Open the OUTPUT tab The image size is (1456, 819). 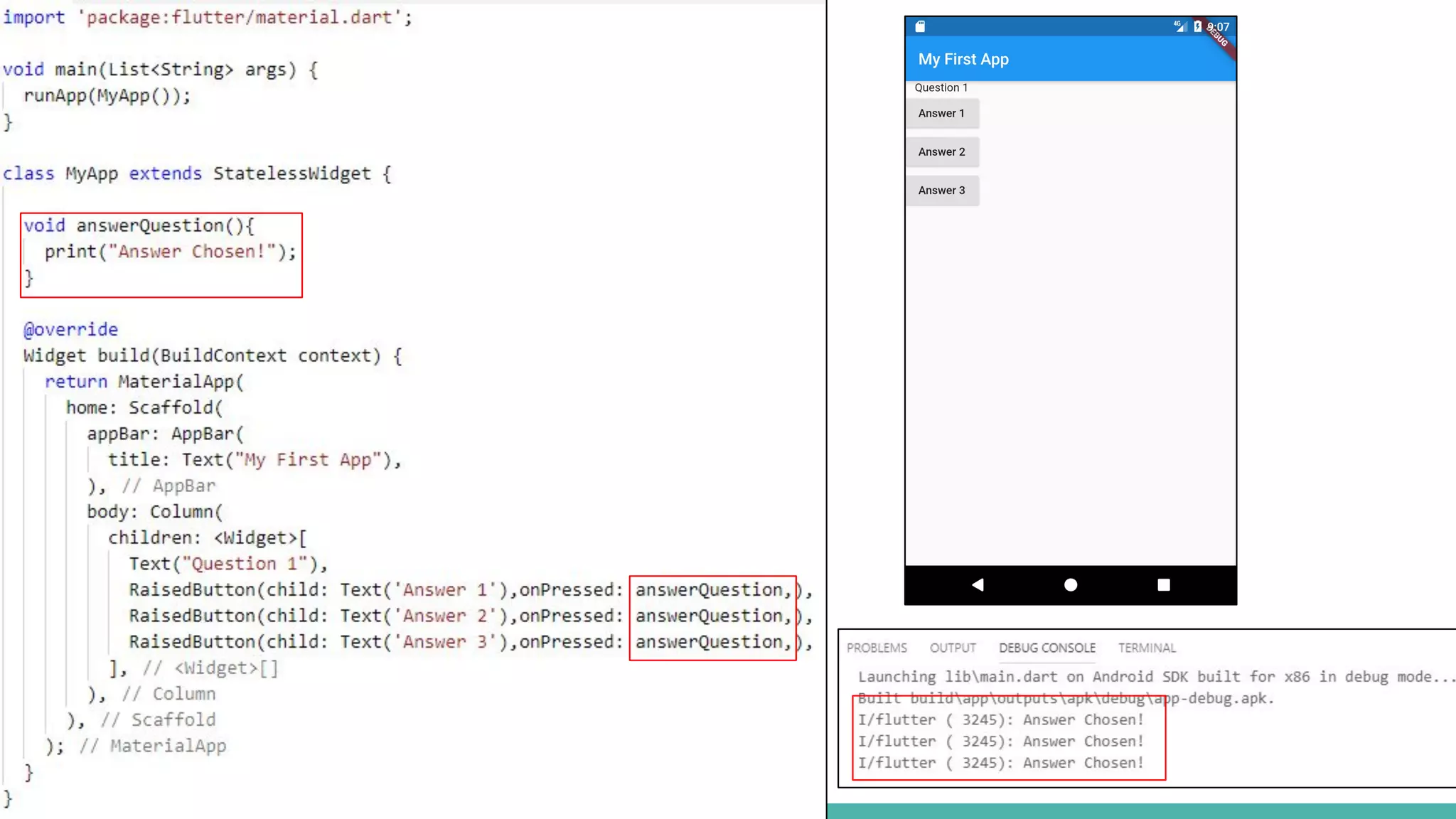(x=953, y=648)
